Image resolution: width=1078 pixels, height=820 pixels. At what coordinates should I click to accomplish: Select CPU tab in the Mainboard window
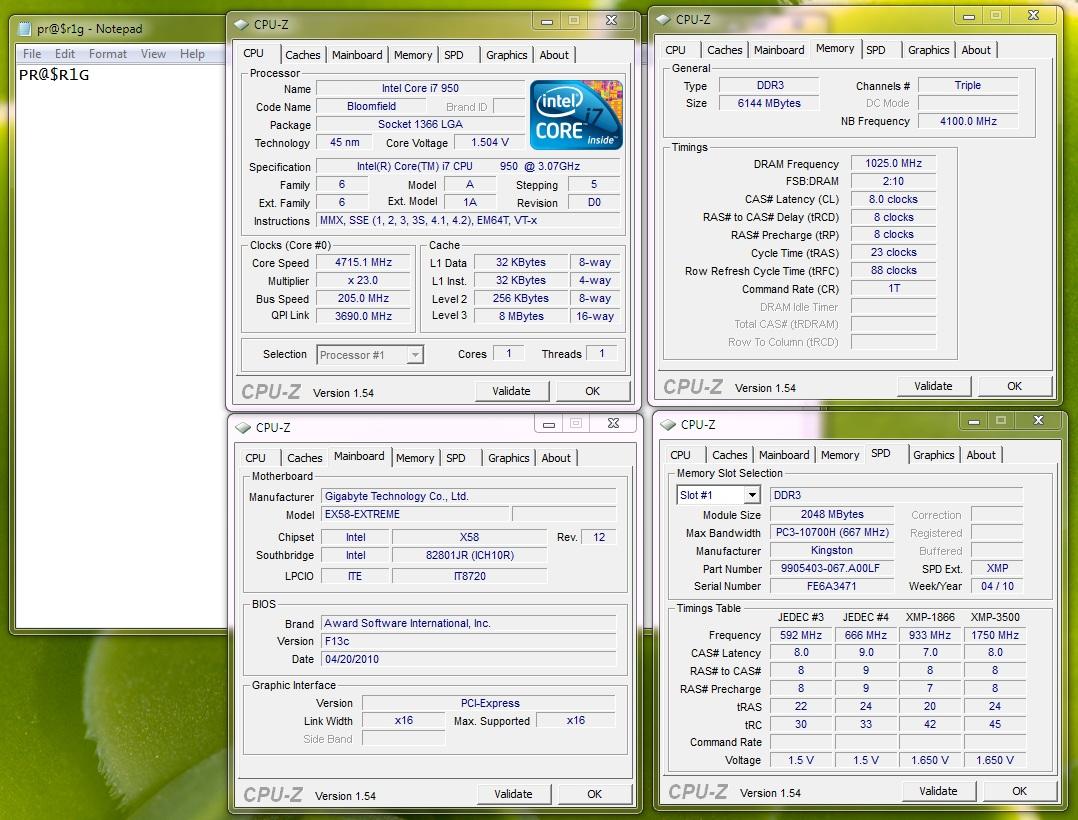tap(255, 458)
